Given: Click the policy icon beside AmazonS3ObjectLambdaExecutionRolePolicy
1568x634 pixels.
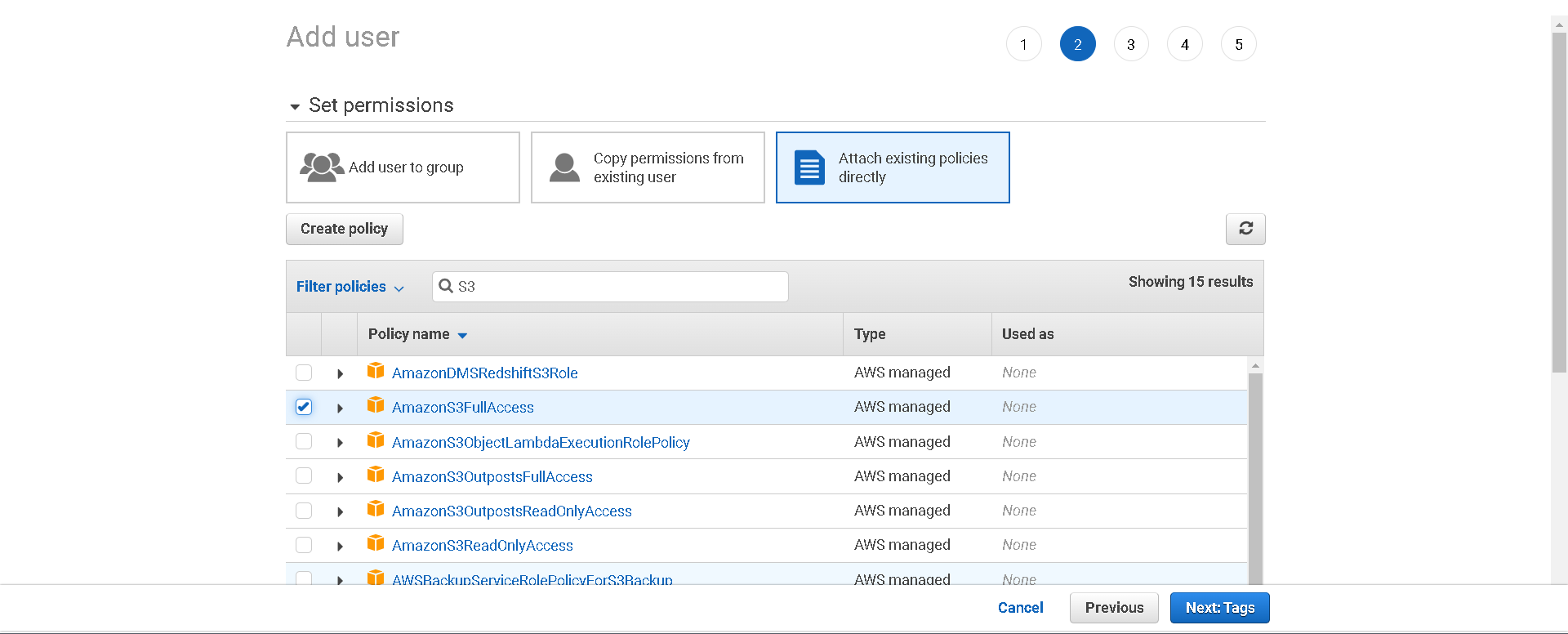Looking at the screenshot, I should (376, 440).
